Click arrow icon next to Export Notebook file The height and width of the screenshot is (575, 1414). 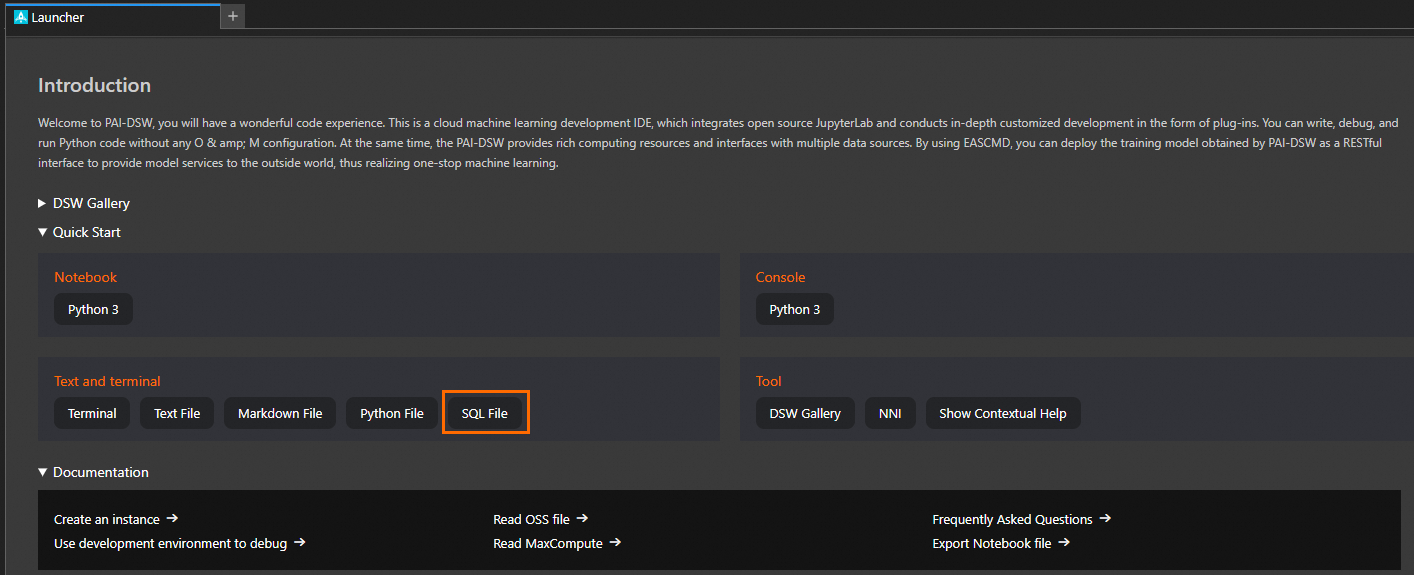pyautogui.click(x=1064, y=542)
